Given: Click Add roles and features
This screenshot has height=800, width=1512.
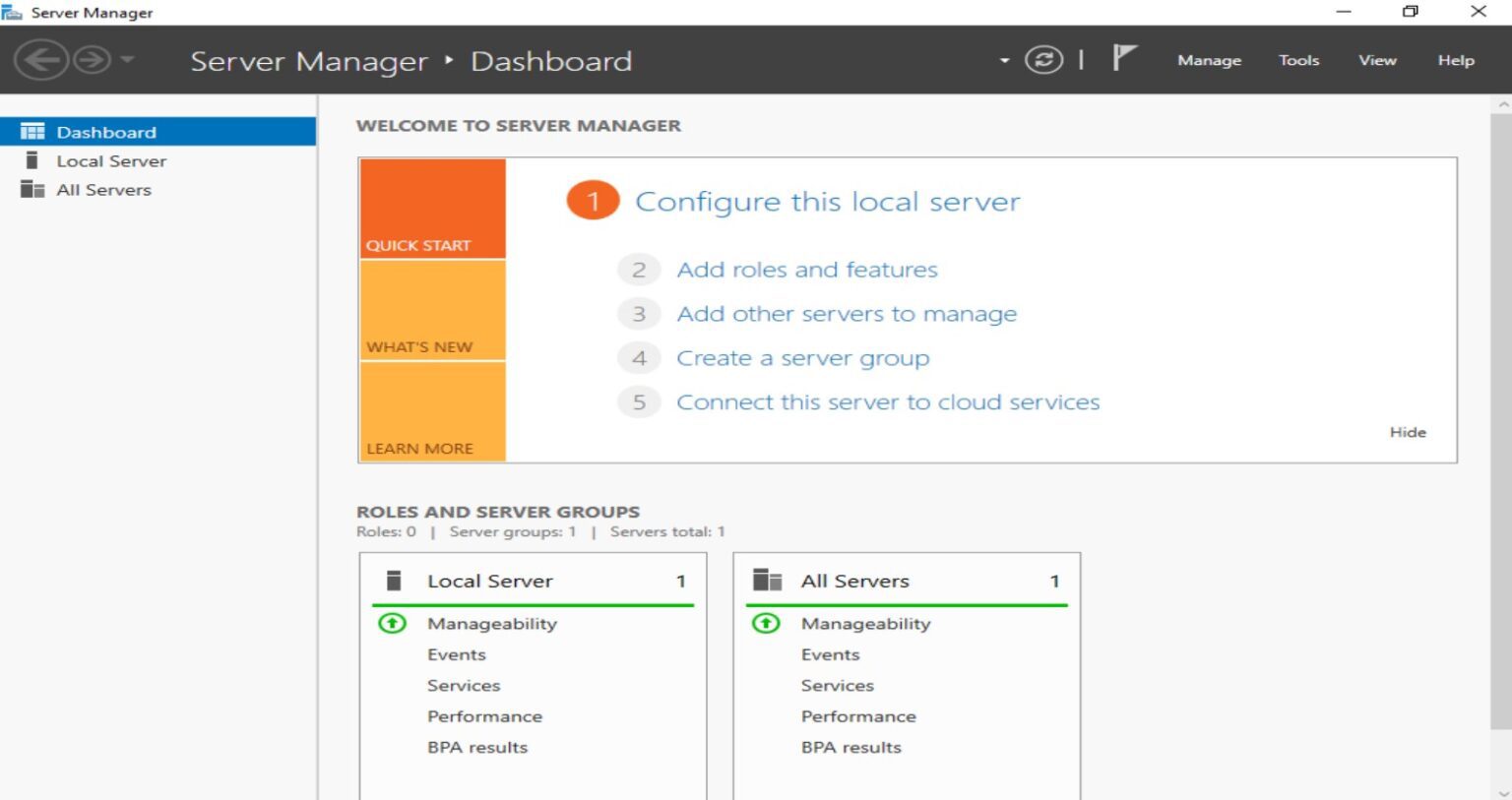Looking at the screenshot, I should [x=806, y=269].
